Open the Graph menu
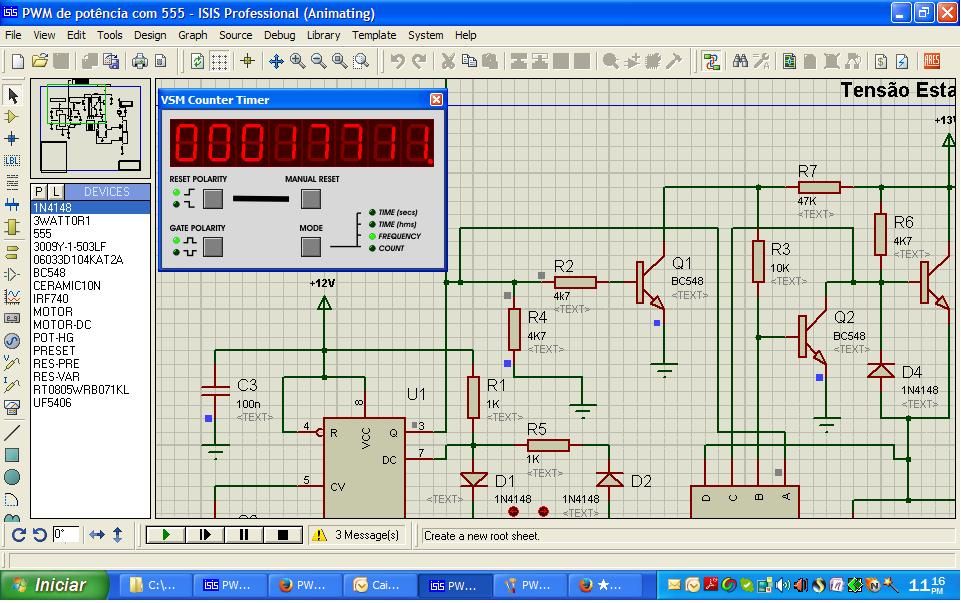The height and width of the screenshot is (603, 961). click(192, 35)
